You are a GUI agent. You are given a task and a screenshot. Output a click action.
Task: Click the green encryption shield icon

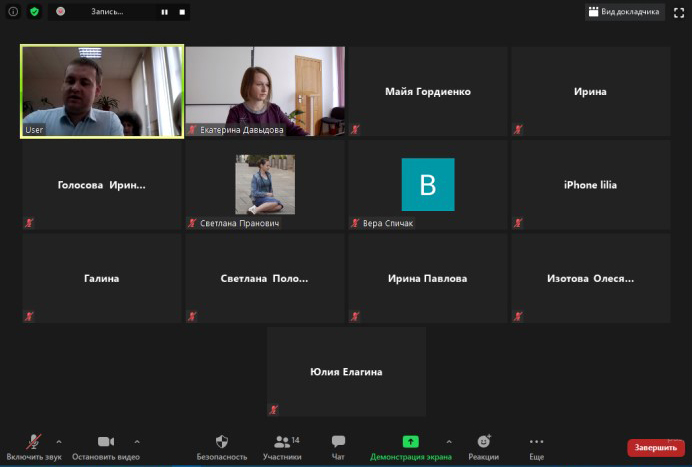(x=34, y=11)
